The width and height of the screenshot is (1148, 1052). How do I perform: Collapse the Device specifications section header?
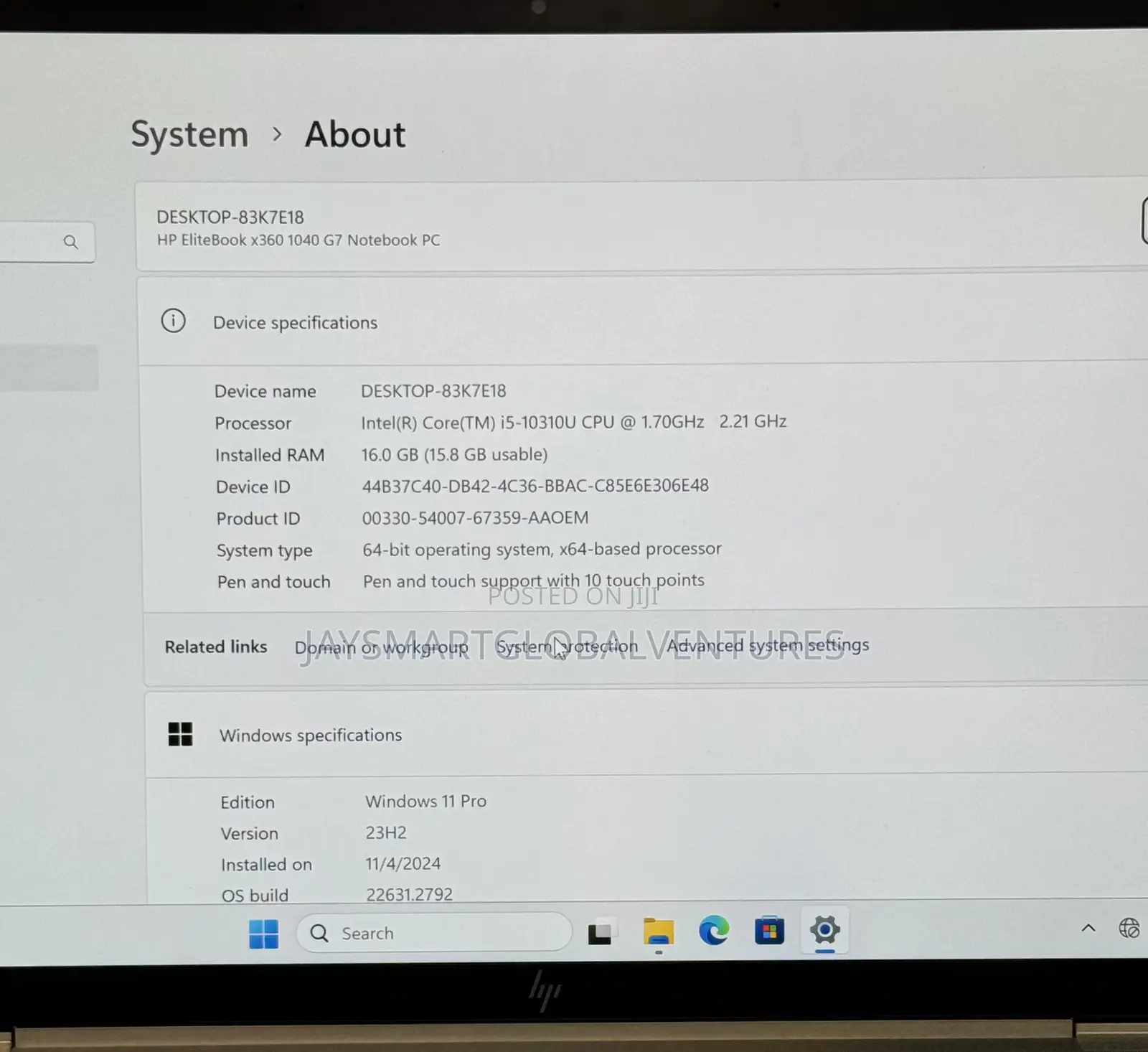[x=642, y=321]
